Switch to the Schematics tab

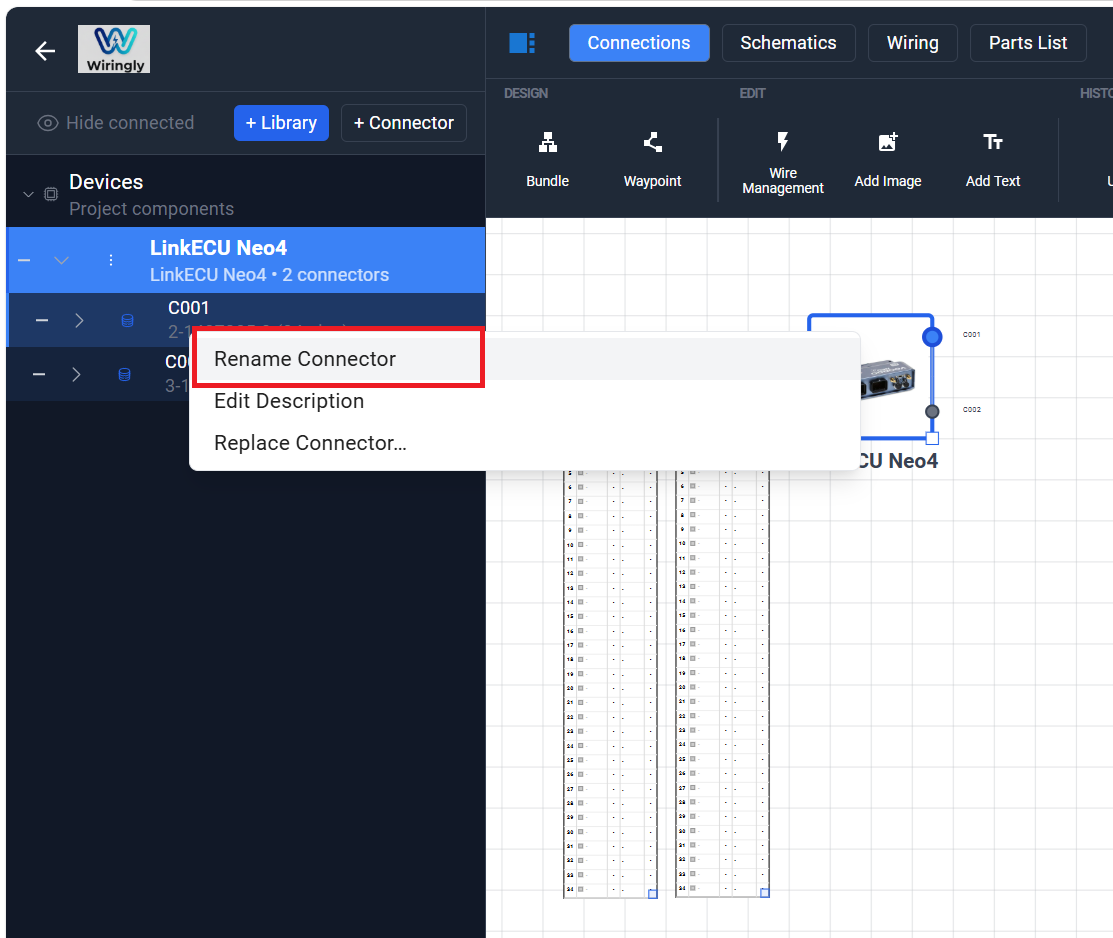click(788, 43)
